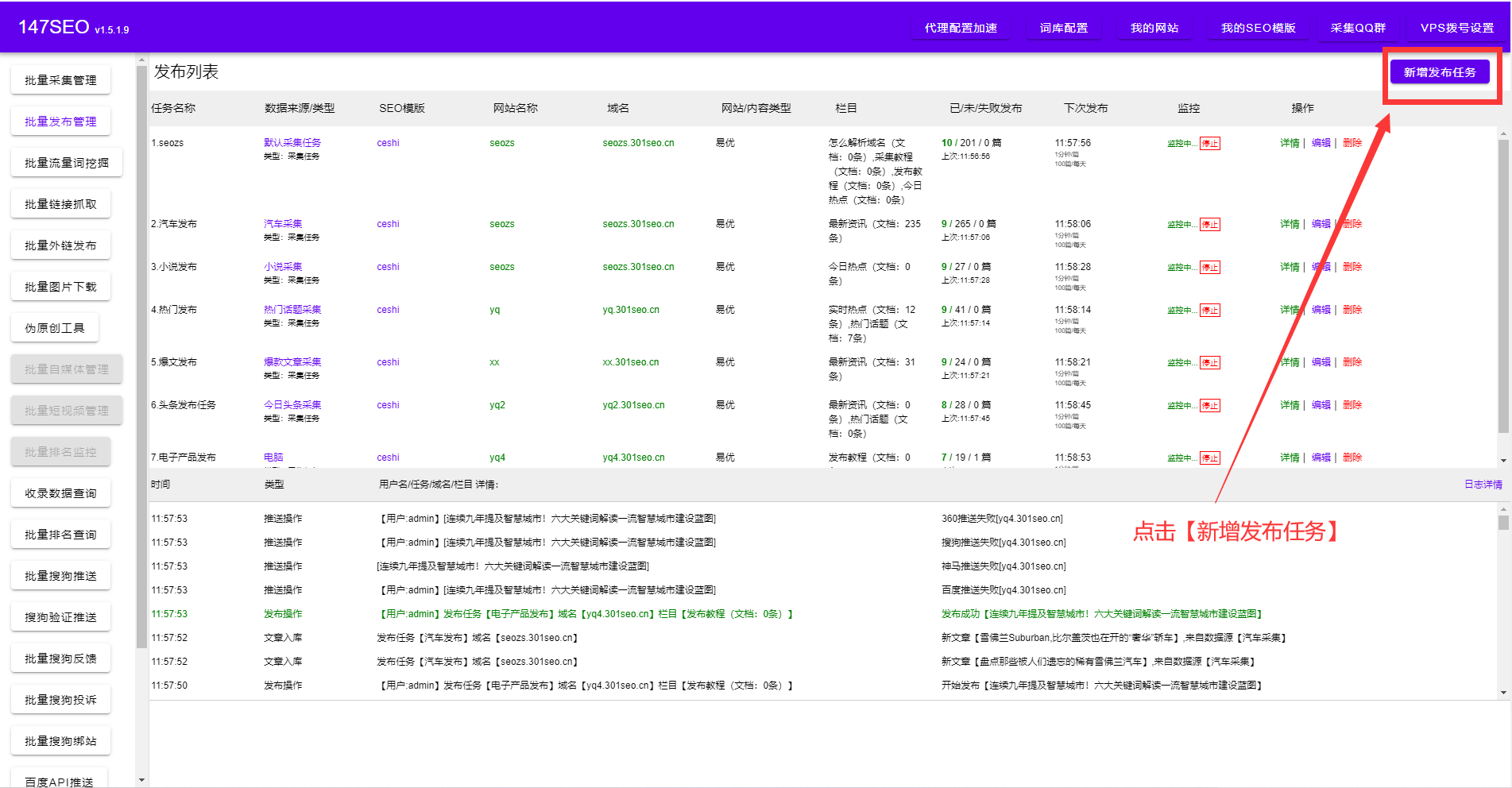Image resolution: width=1512 pixels, height=788 pixels.
Task: Stop monitoring for task 5.爆文发布
Action: pyautogui.click(x=1209, y=363)
